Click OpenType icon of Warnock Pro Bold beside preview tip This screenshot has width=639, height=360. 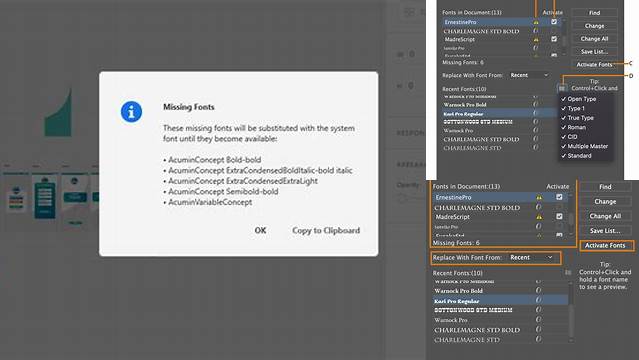tap(538, 290)
